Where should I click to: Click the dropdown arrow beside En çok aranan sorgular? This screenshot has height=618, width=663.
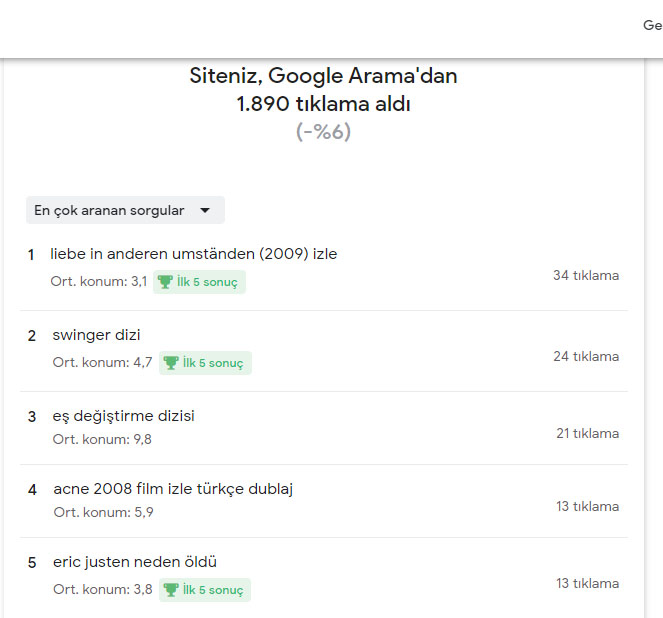[205, 210]
